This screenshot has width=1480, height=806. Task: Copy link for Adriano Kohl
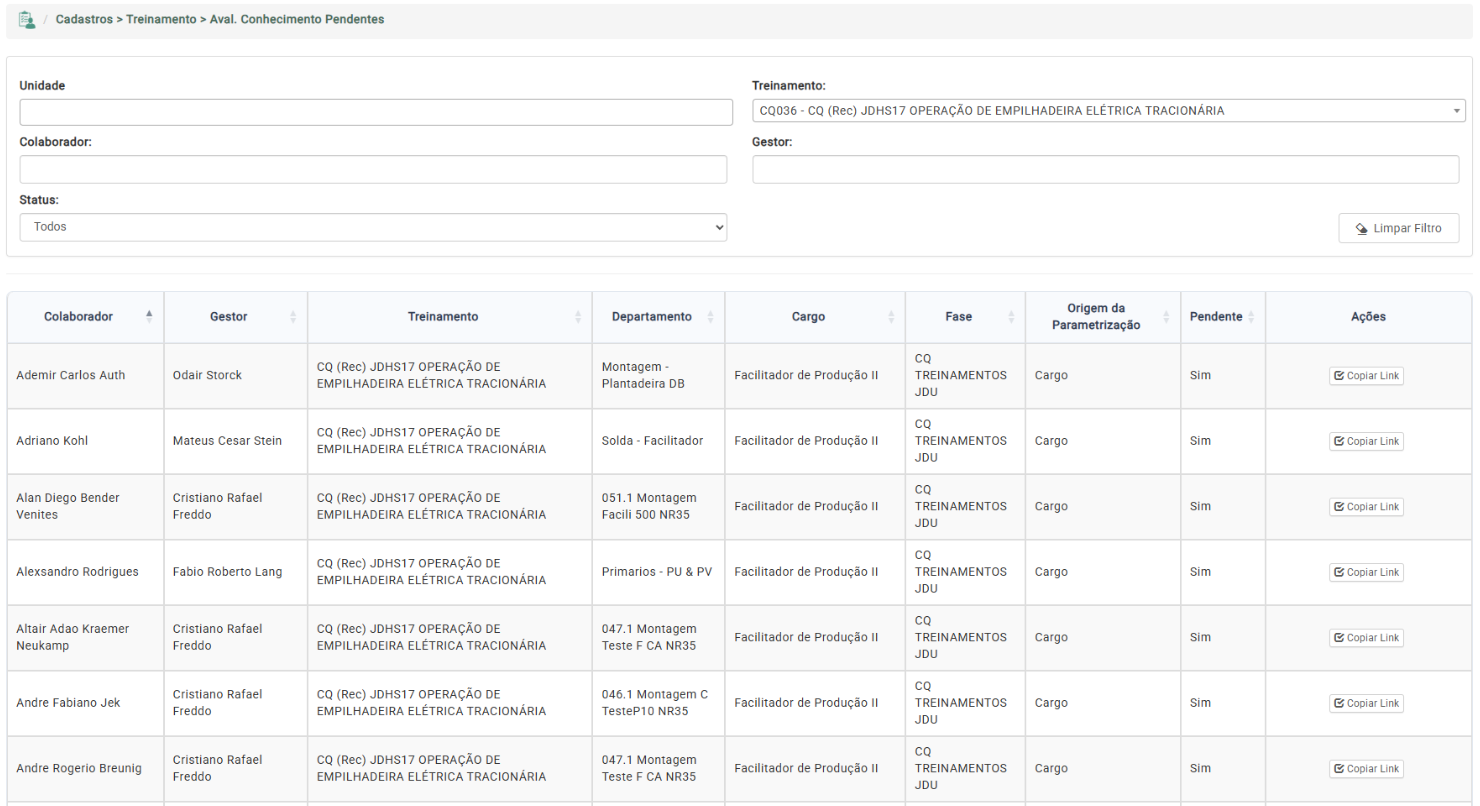[1366, 441]
